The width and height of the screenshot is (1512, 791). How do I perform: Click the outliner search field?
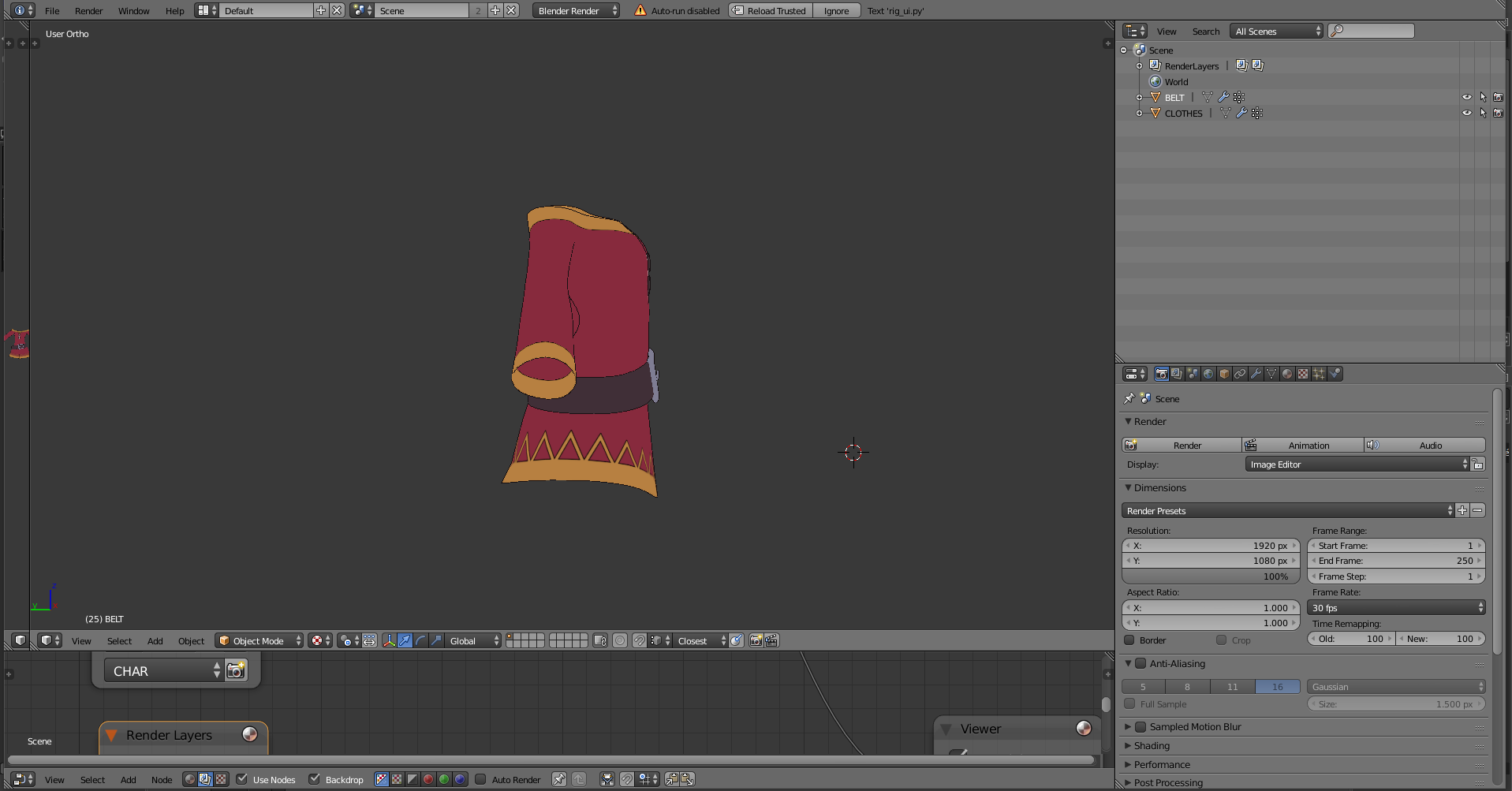pos(1377,31)
